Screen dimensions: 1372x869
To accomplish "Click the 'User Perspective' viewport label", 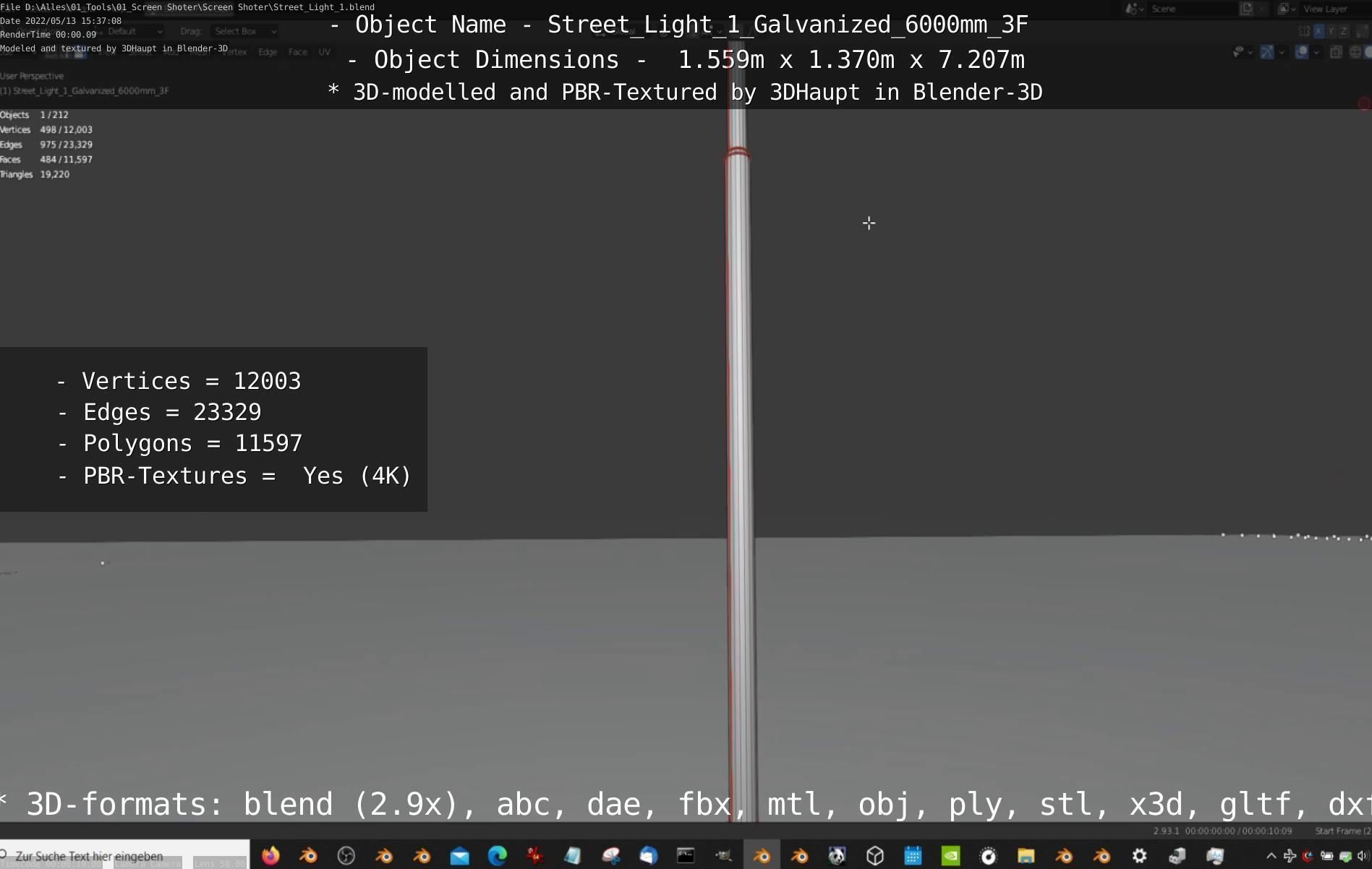I will pos(32,76).
